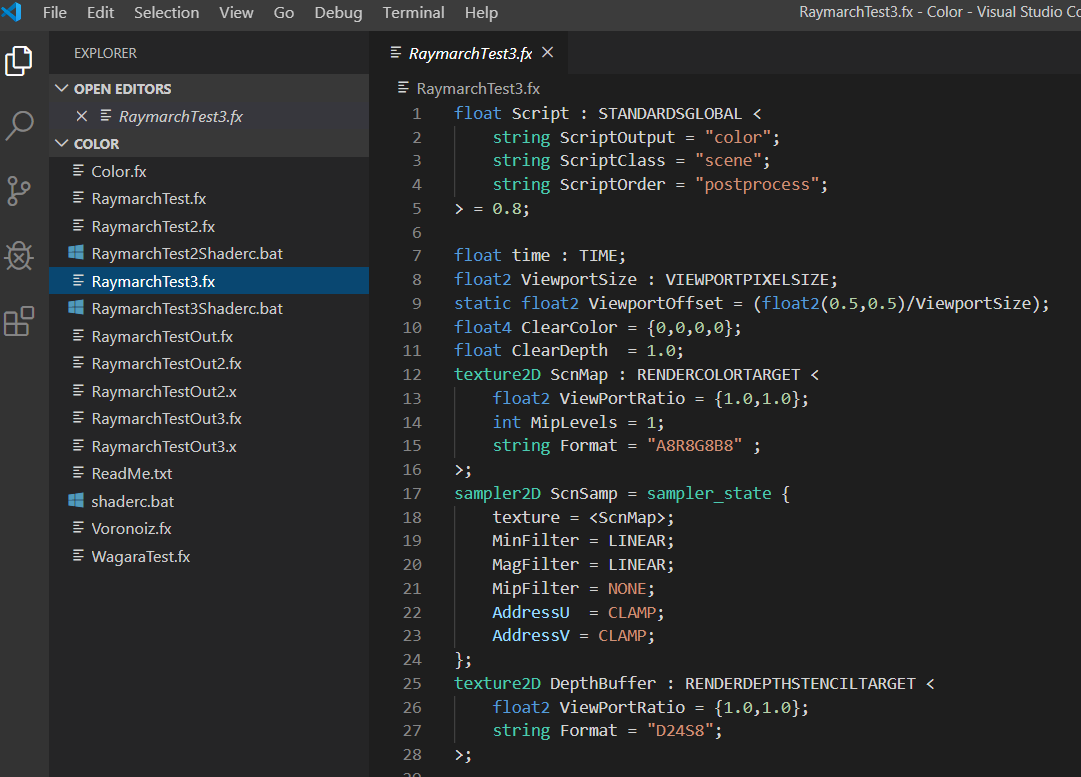Select RaymarchTest3.fx under Open Editors

pos(209,116)
